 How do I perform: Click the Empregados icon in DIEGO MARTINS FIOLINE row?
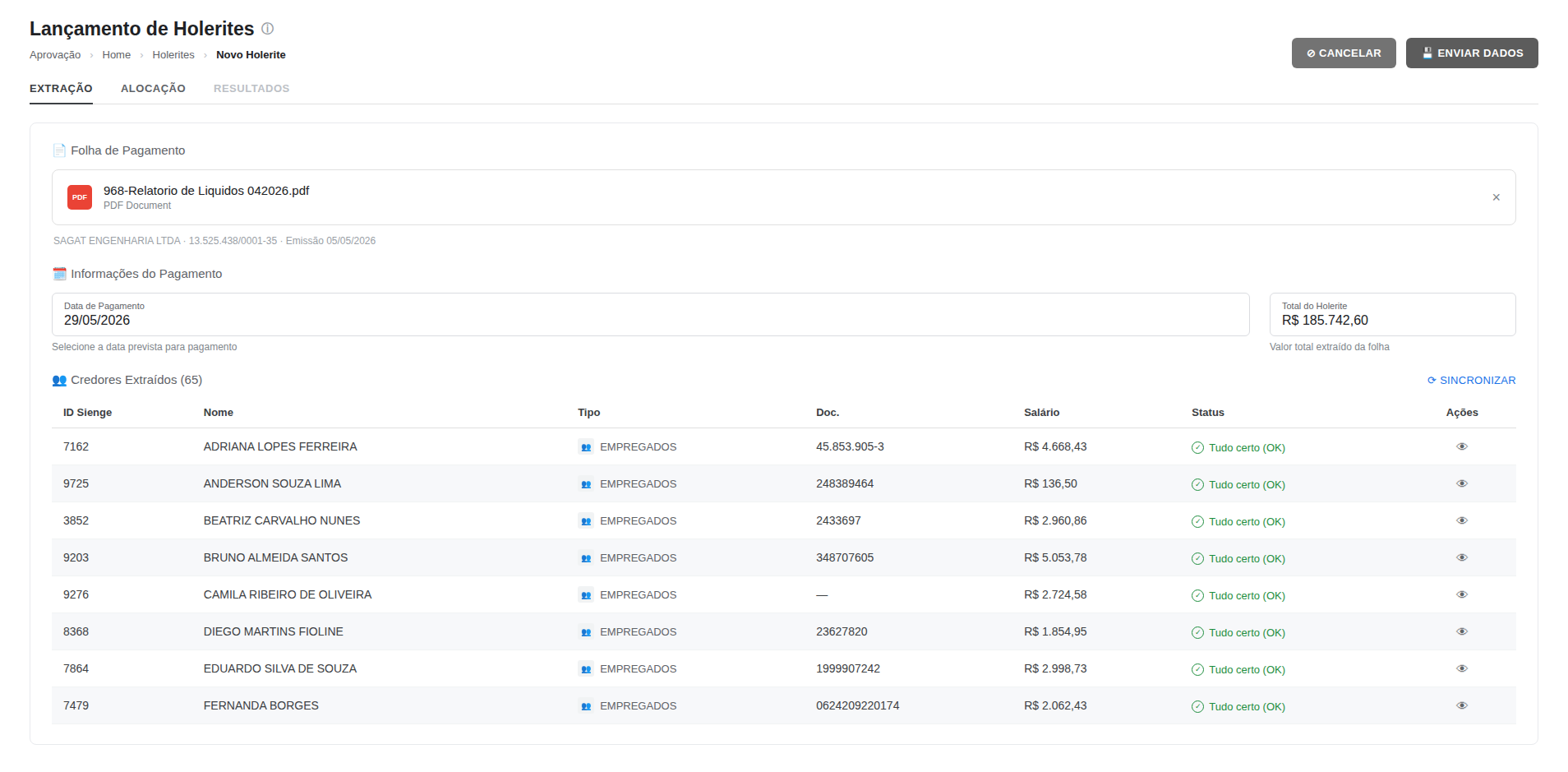click(586, 632)
